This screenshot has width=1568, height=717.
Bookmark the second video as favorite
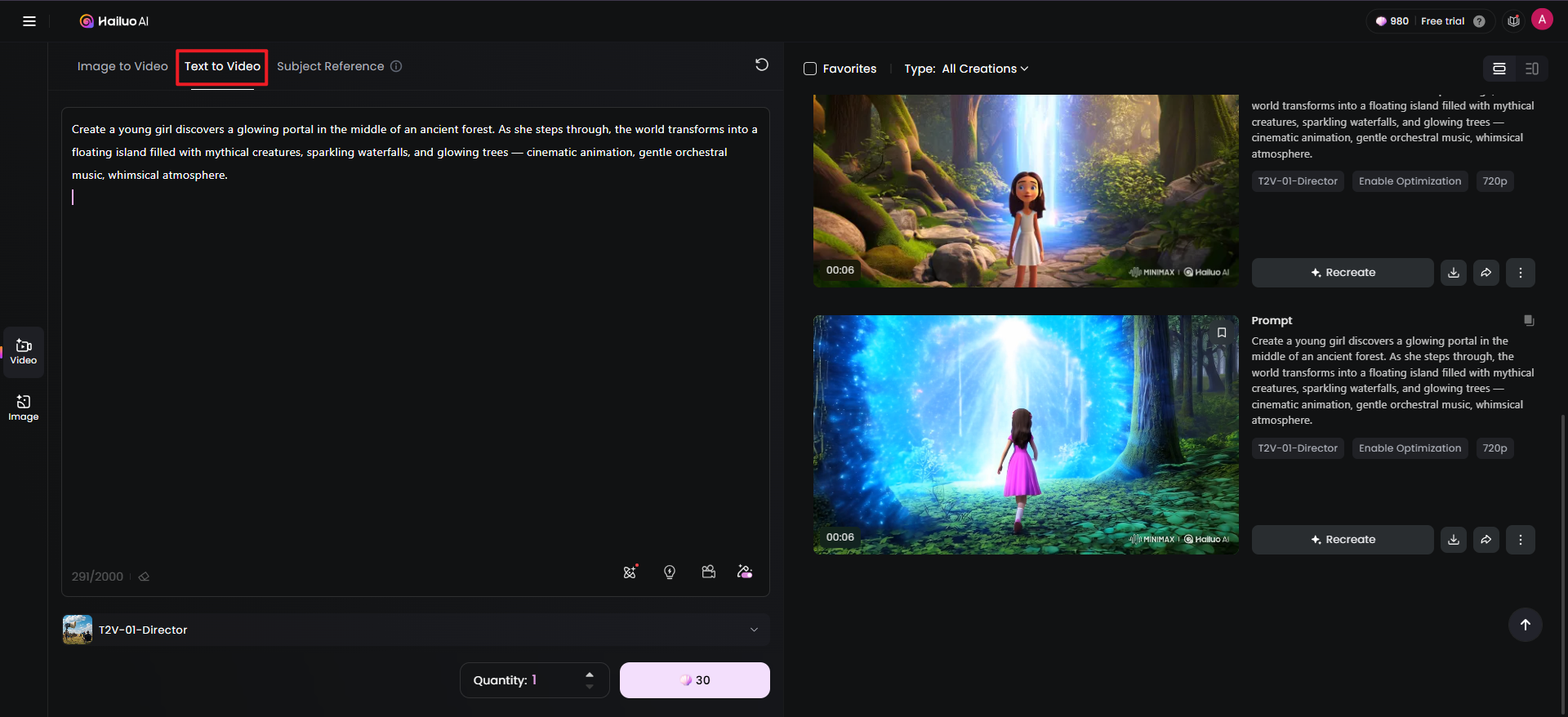(x=1222, y=332)
